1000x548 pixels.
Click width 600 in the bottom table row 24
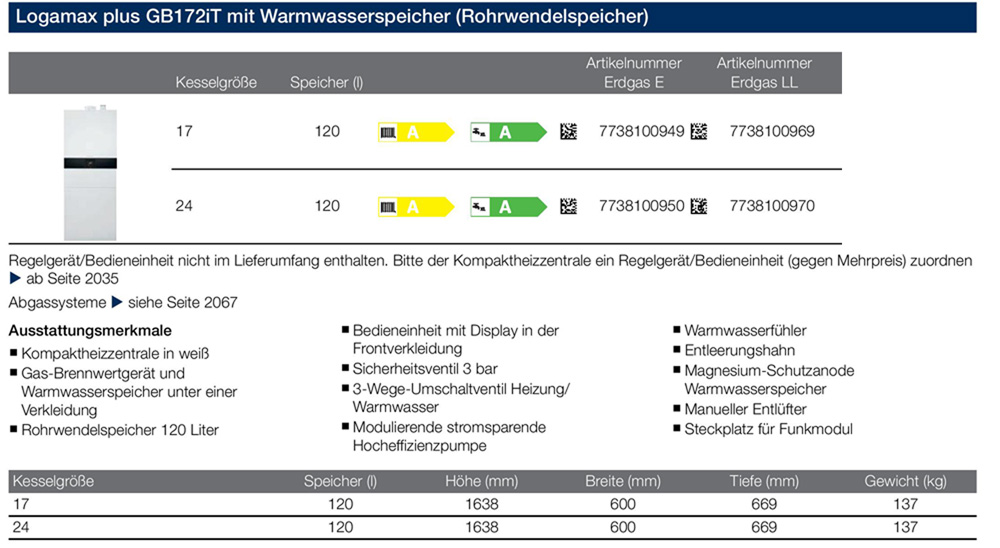622,527
